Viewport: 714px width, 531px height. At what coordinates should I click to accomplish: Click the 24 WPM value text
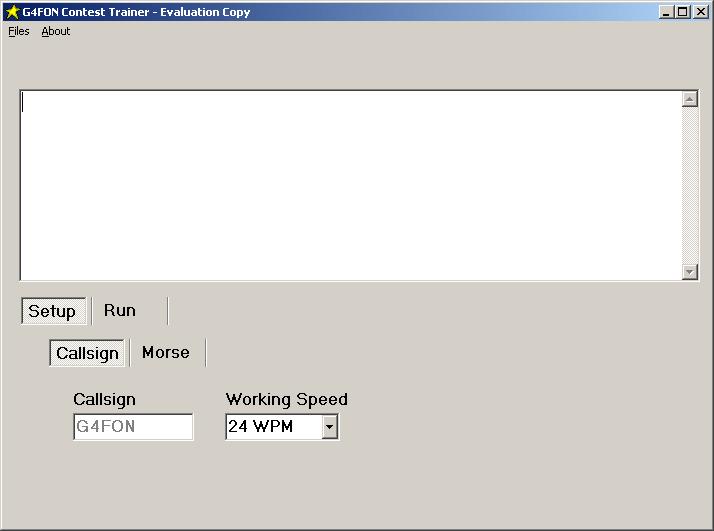[260, 427]
